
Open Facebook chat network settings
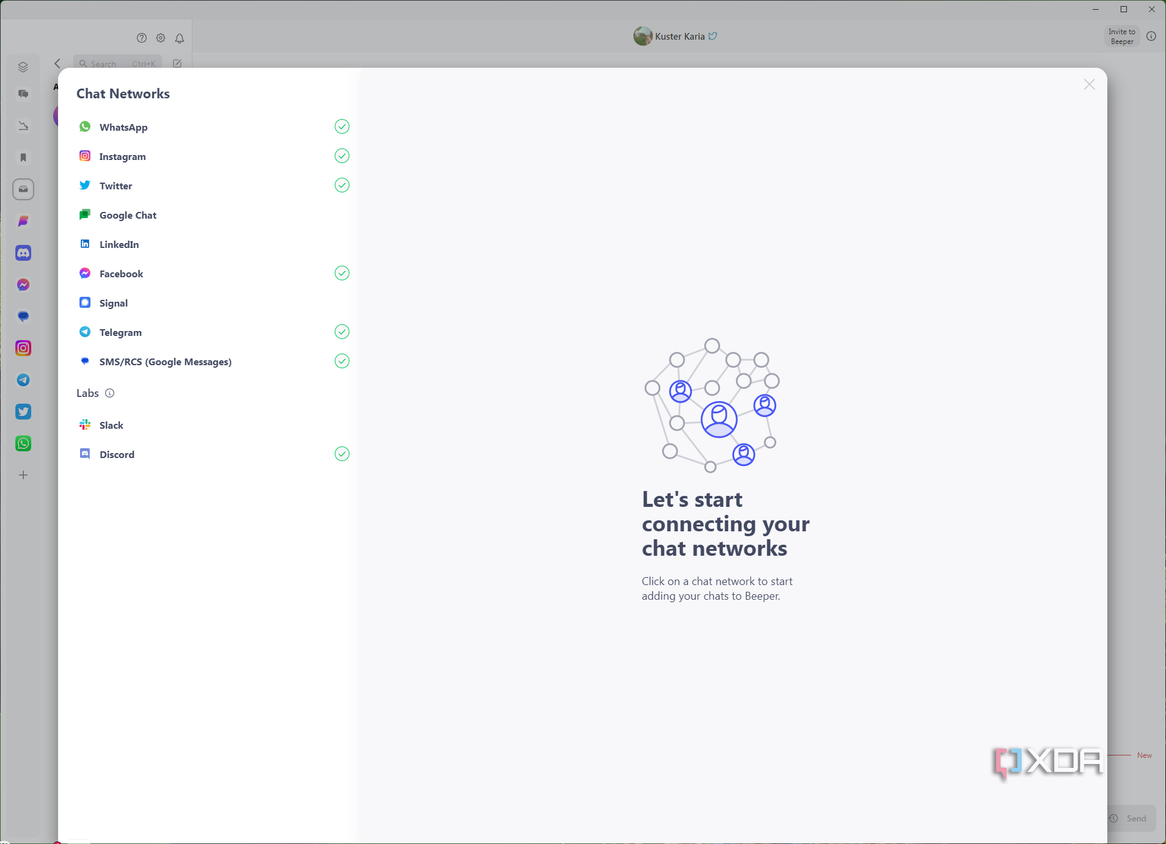coord(213,274)
